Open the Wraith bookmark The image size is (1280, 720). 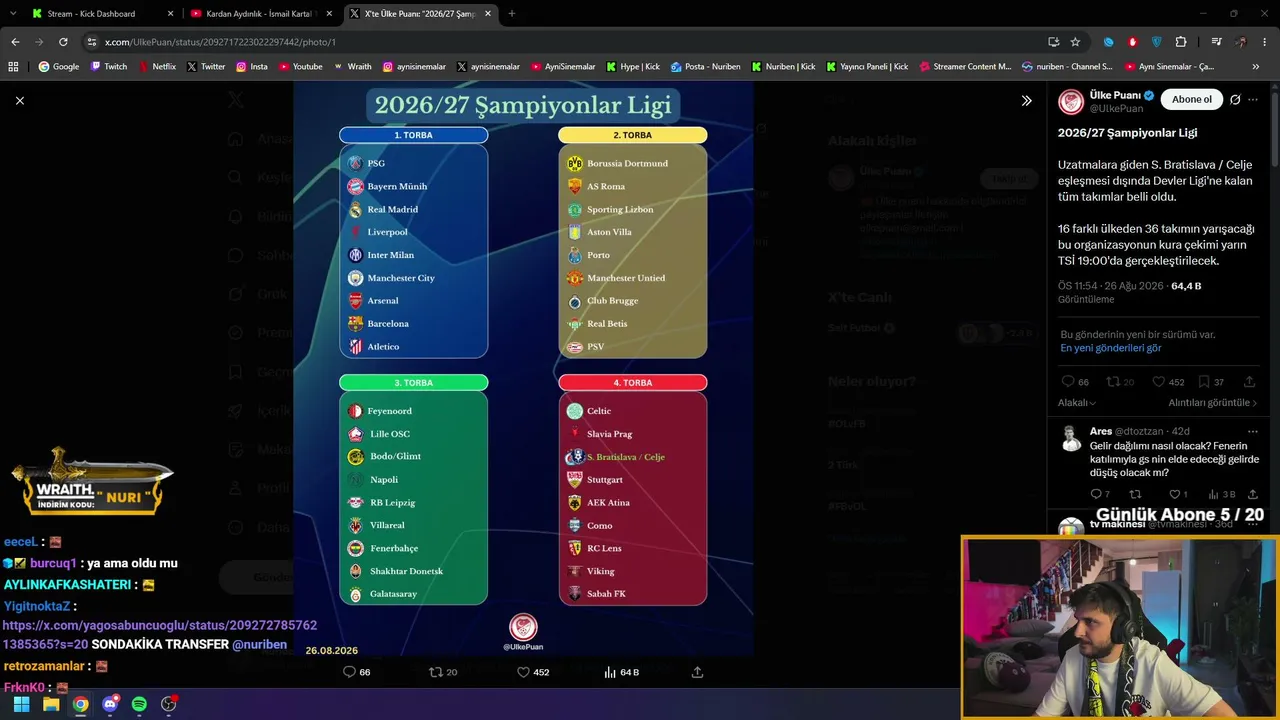352,67
